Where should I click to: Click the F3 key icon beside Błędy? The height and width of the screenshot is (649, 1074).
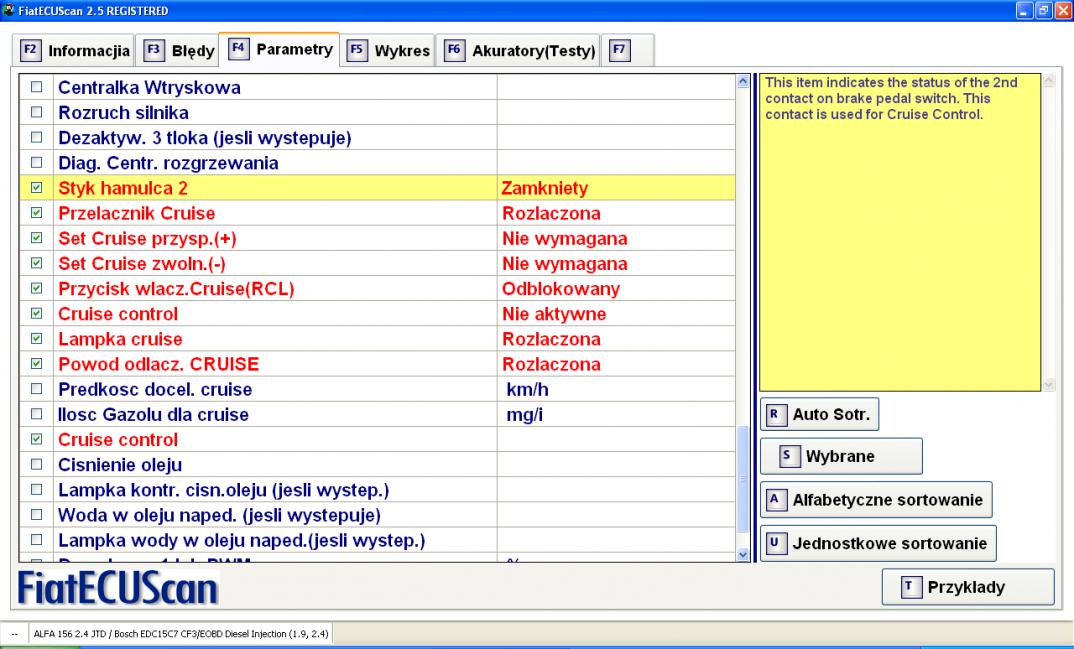pyautogui.click(x=153, y=49)
